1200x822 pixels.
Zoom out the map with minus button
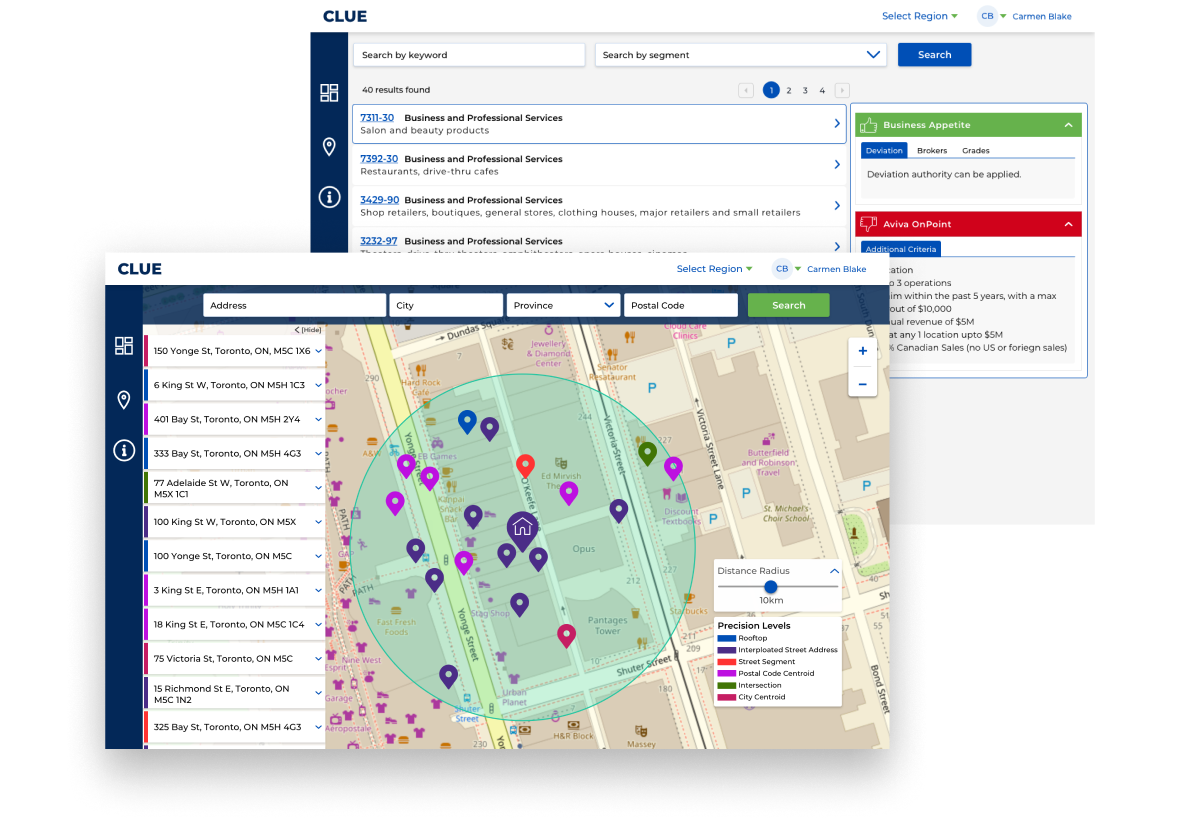[x=862, y=383]
